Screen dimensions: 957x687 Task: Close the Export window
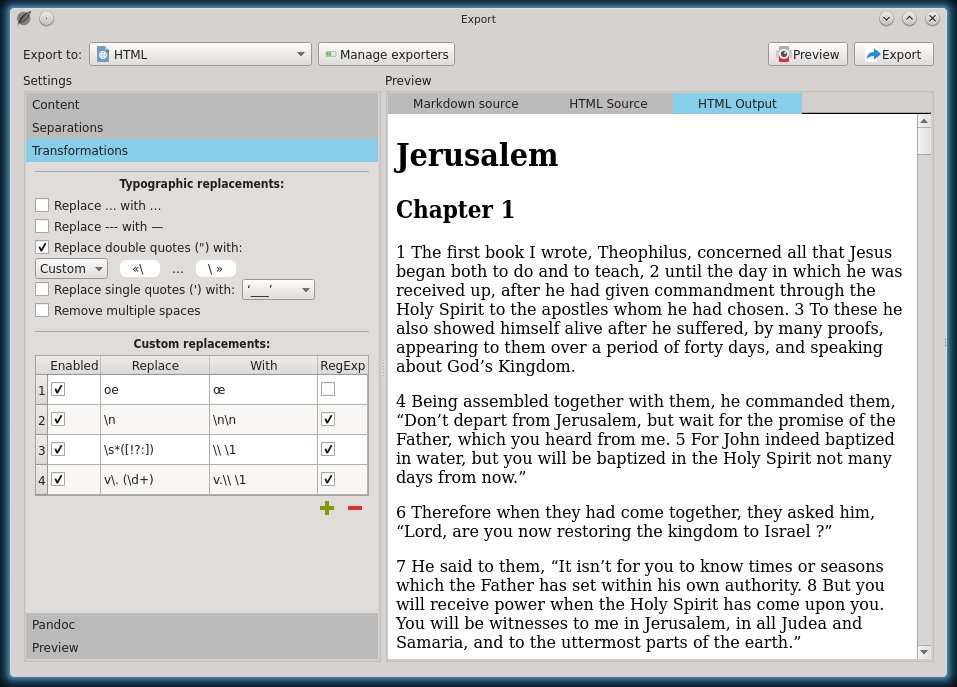[x=932, y=18]
